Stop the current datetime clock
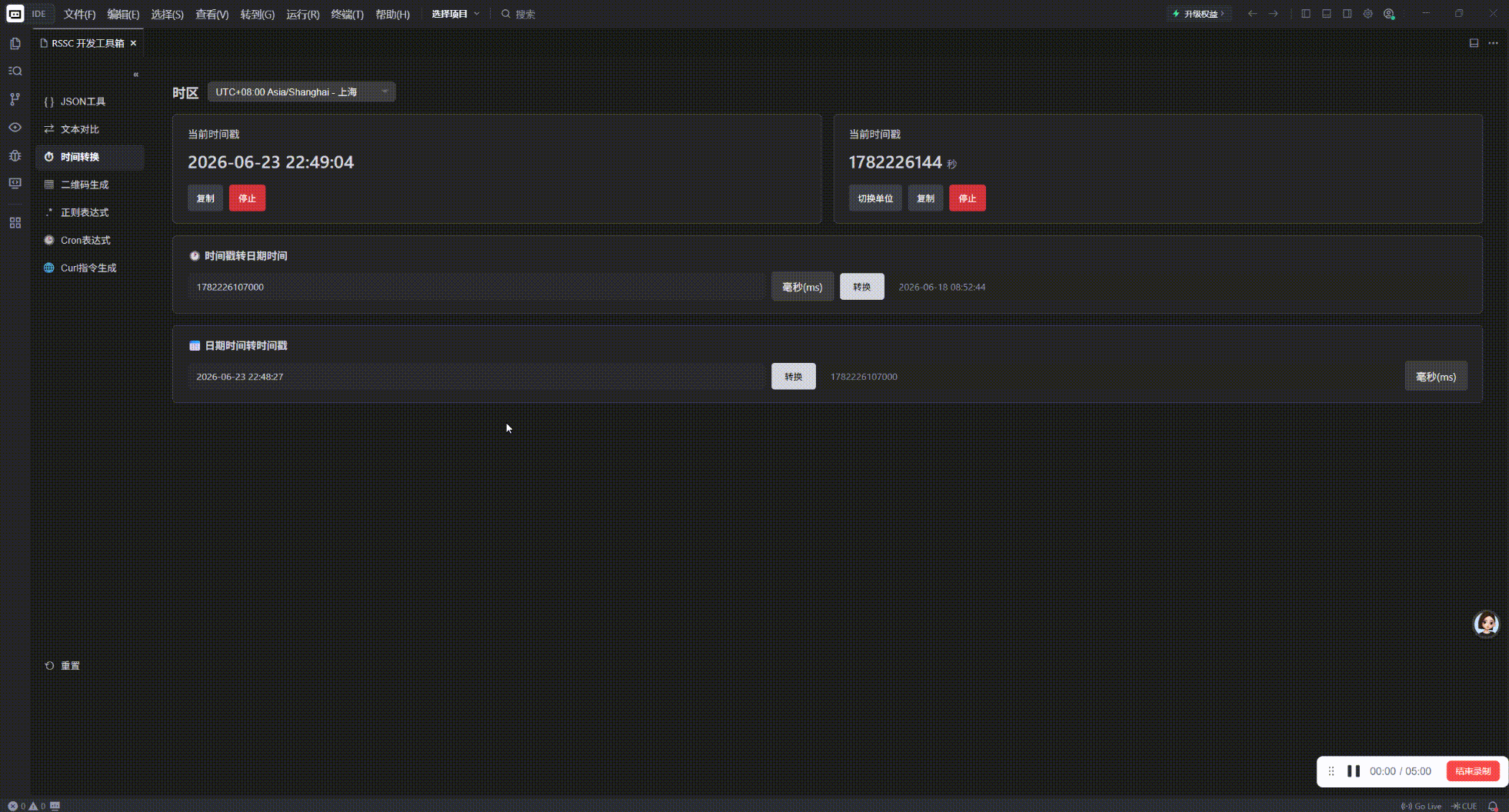Image resolution: width=1509 pixels, height=812 pixels. tap(247, 198)
